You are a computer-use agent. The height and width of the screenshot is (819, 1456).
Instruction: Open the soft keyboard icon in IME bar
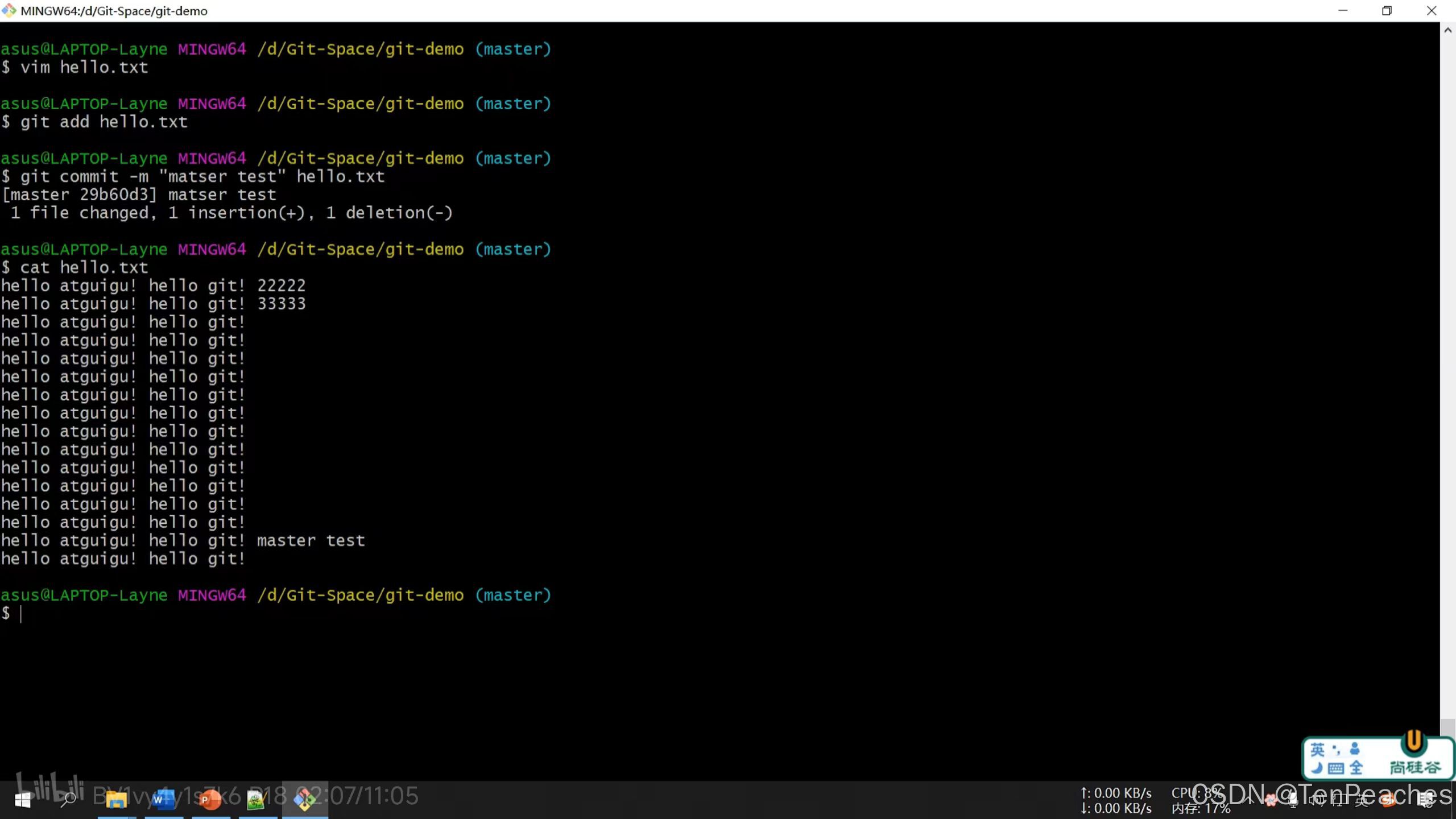tap(1336, 768)
